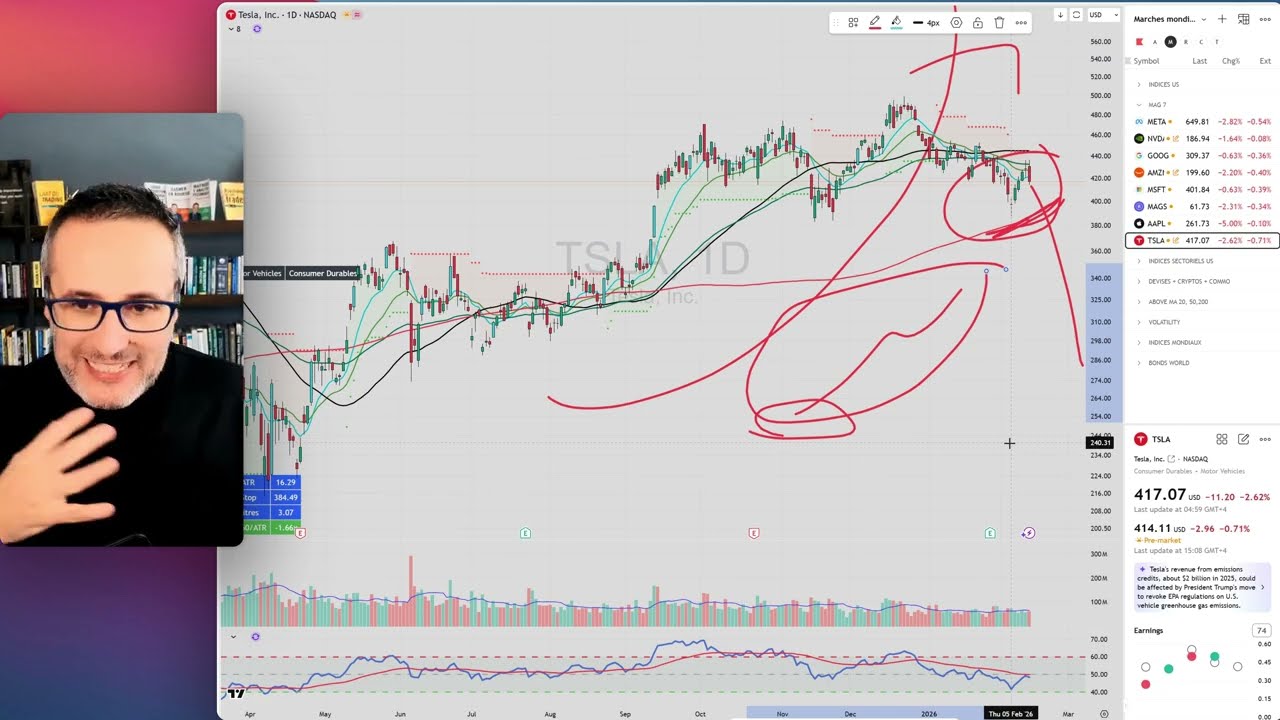Image resolution: width=1280 pixels, height=720 pixels.
Task: Grab the drawing toolbar drag handle
Action: click(x=837, y=22)
